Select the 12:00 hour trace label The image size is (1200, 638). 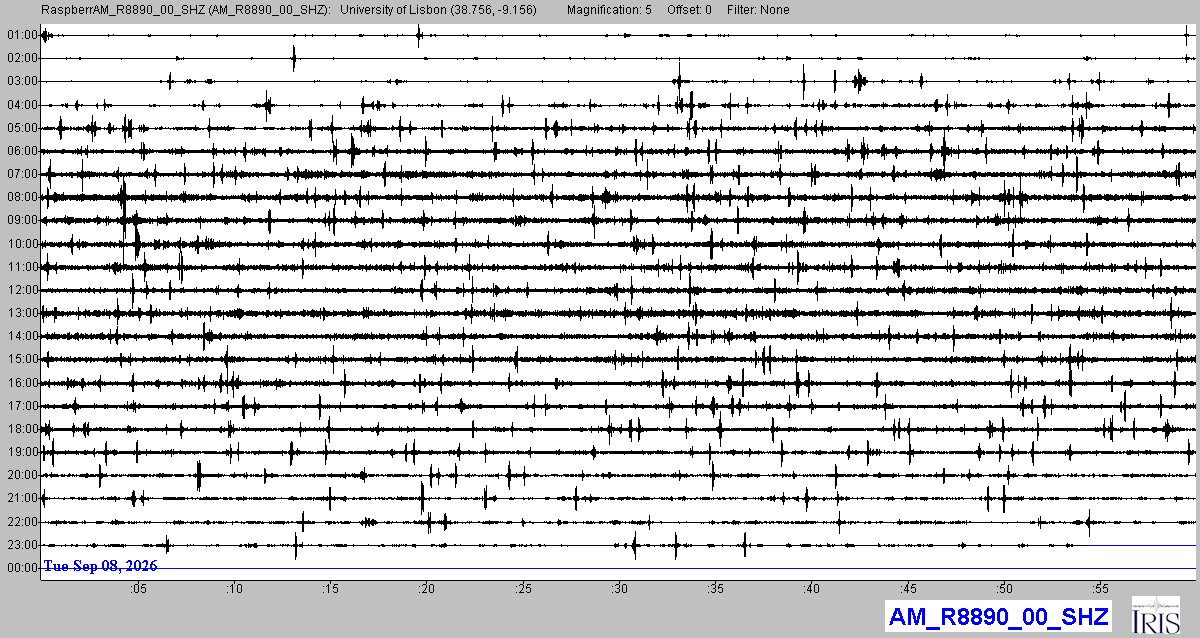click(21, 290)
